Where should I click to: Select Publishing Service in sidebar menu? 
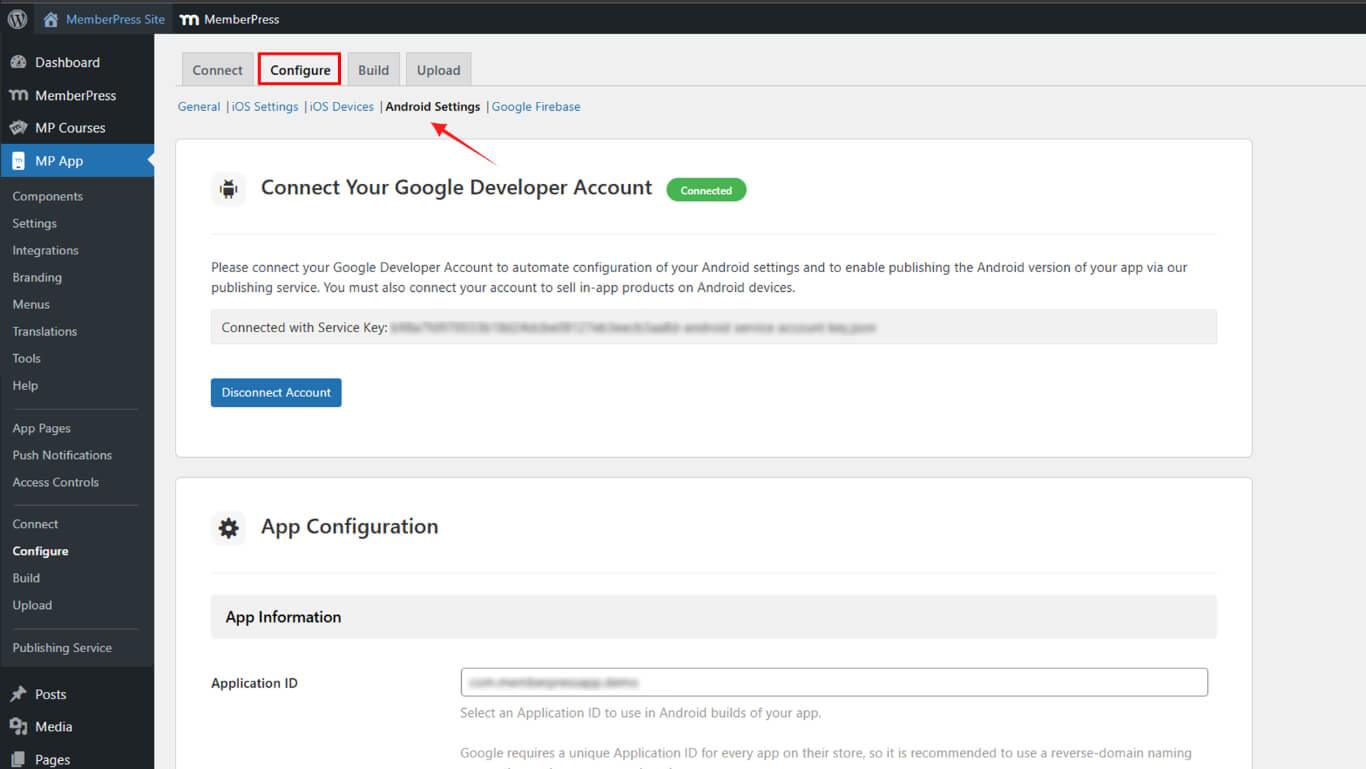[62, 648]
